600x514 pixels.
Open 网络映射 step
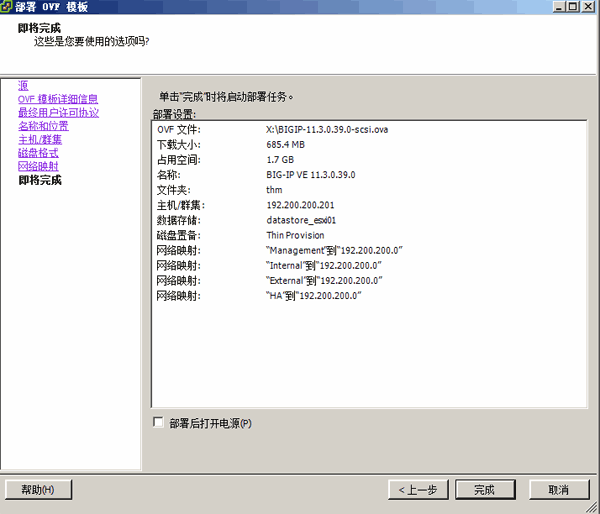coord(38,166)
